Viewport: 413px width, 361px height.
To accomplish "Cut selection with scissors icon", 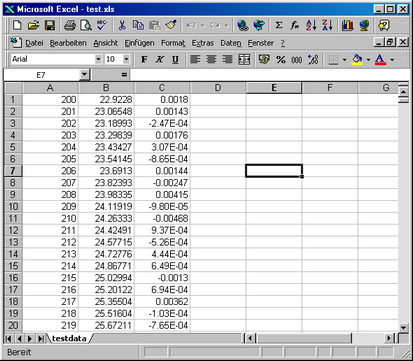I will point(122,25).
